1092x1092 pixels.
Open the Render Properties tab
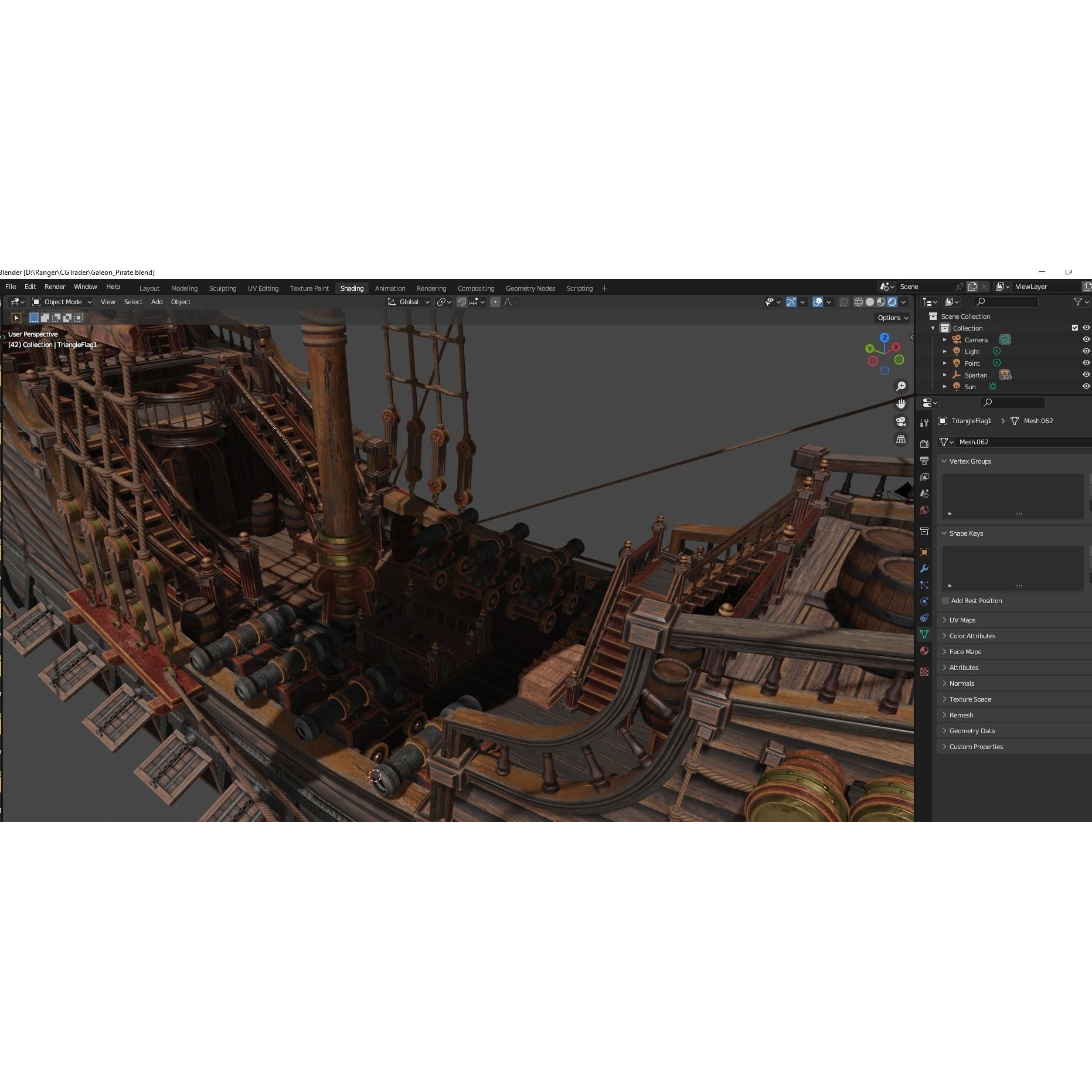pyautogui.click(x=924, y=444)
